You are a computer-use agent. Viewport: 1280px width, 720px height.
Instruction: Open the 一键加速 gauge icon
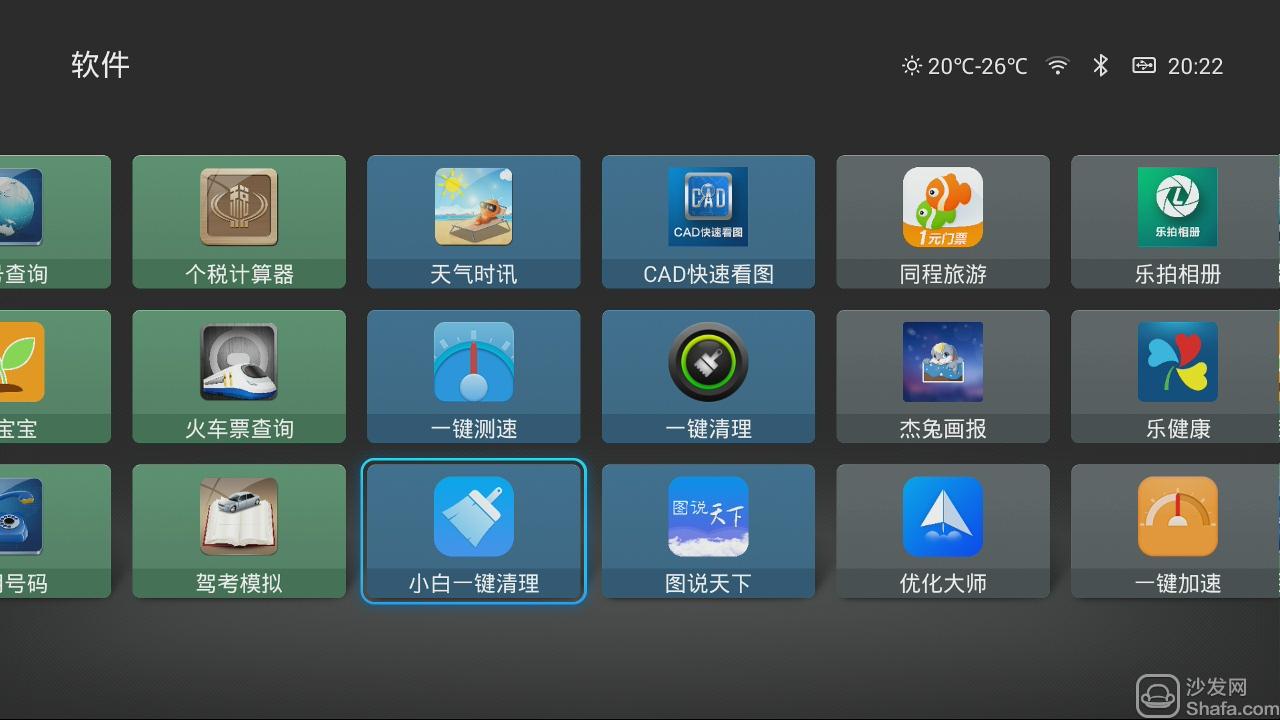click(1177, 517)
